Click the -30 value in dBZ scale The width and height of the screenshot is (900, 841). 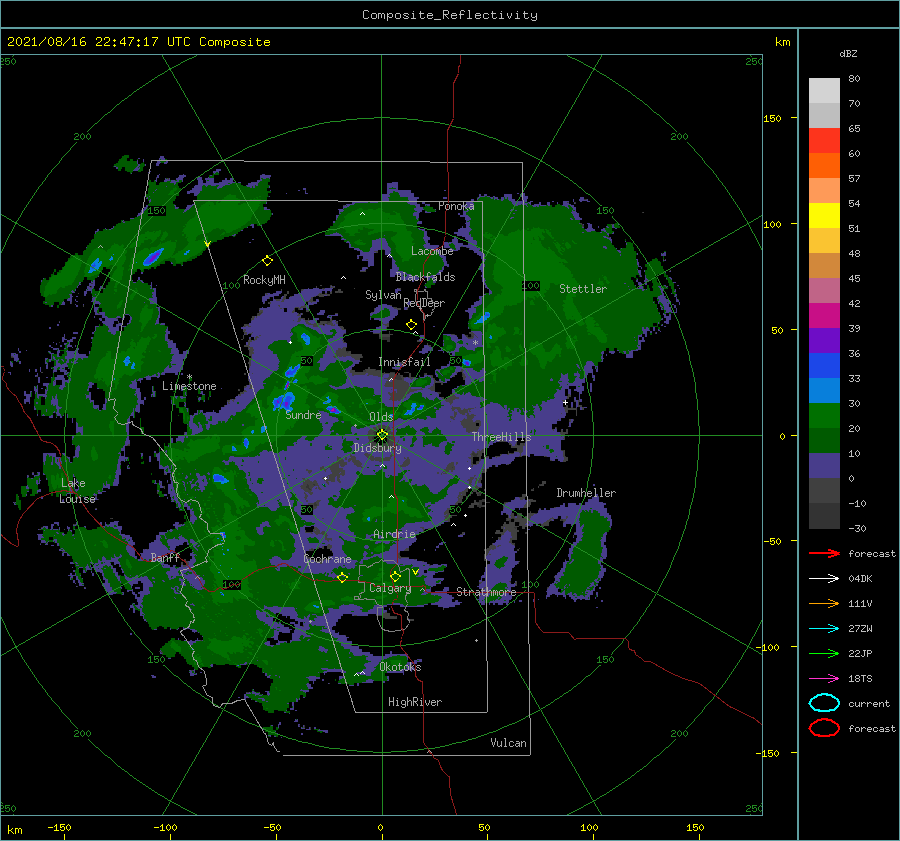pos(857,528)
